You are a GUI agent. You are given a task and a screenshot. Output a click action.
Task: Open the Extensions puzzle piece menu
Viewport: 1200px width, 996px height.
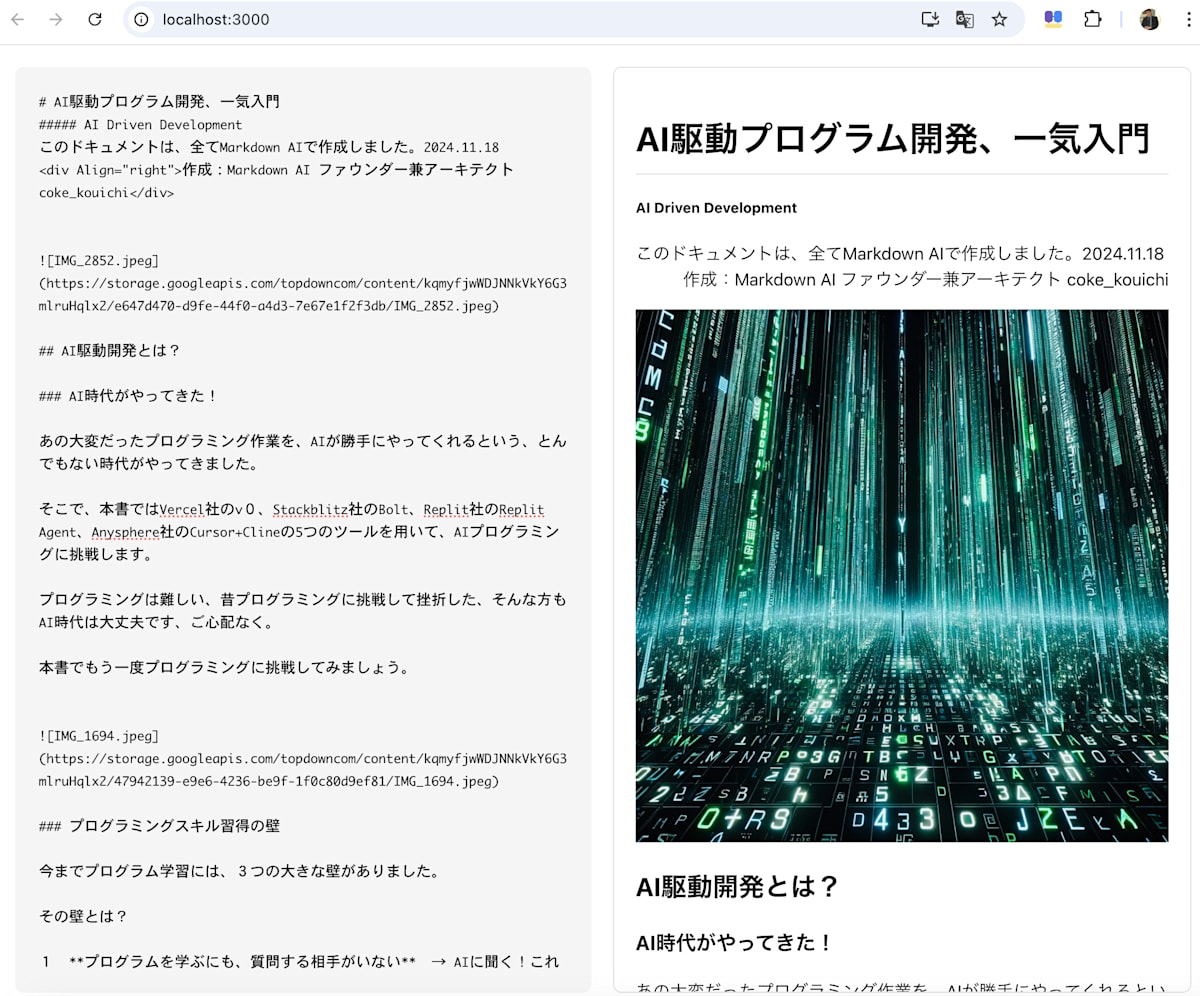pos(1093,19)
